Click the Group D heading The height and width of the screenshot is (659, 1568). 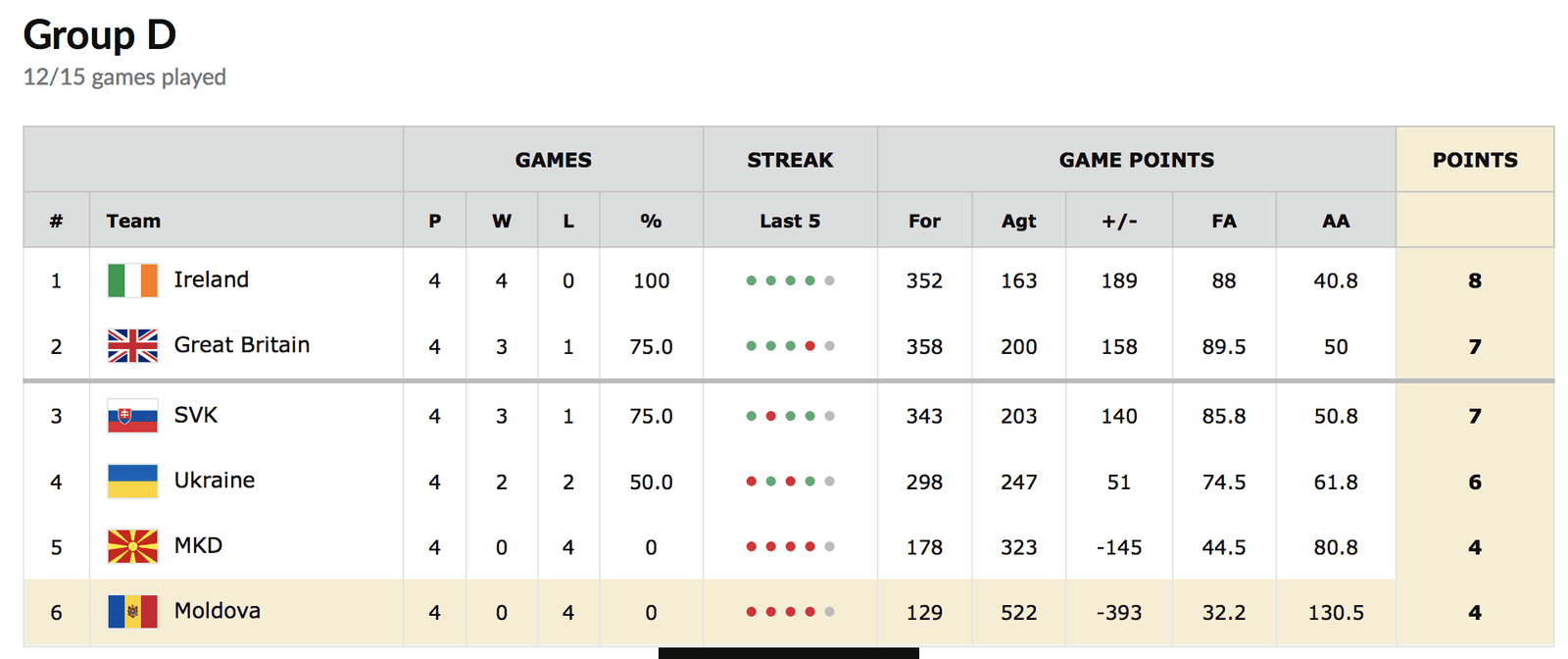[100, 35]
